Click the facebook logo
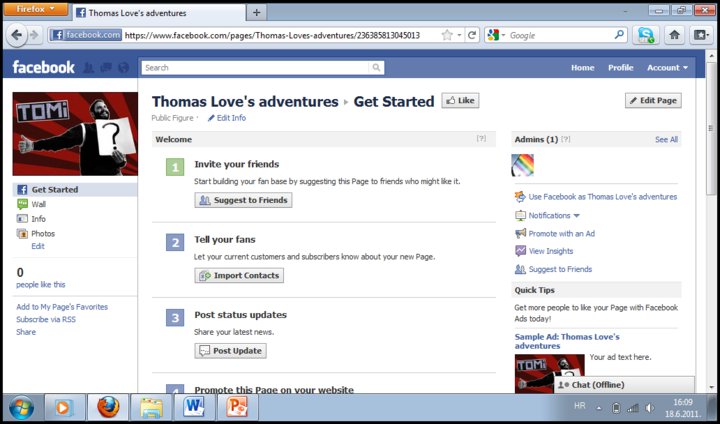720x424 pixels. (44, 68)
